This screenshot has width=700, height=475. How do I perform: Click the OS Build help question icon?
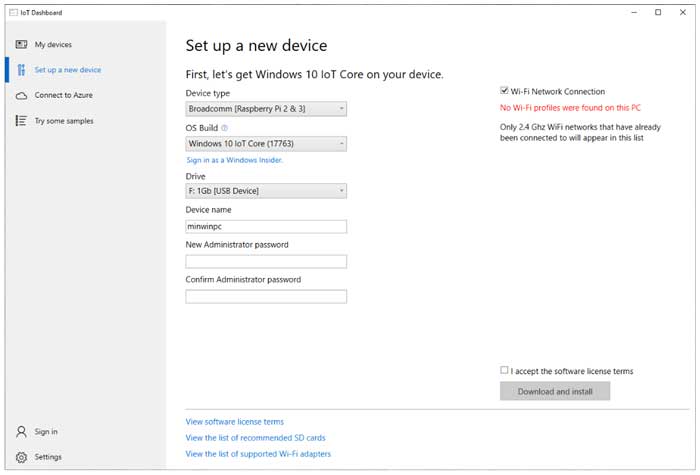point(225,128)
